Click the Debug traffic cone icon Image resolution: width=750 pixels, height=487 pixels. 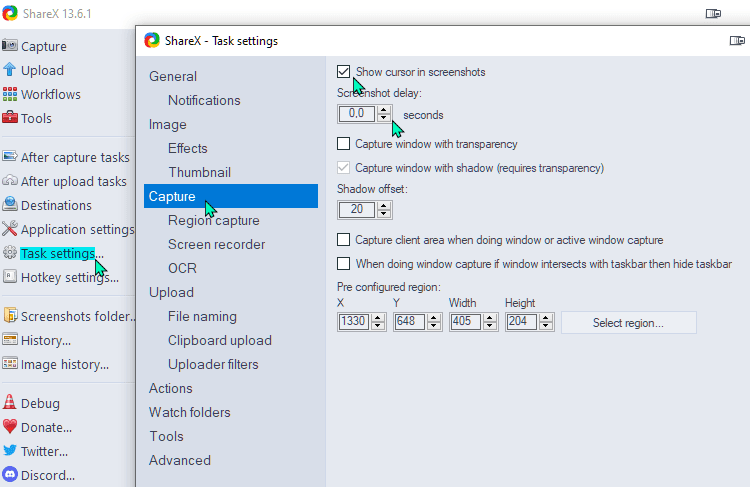(10, 402)
